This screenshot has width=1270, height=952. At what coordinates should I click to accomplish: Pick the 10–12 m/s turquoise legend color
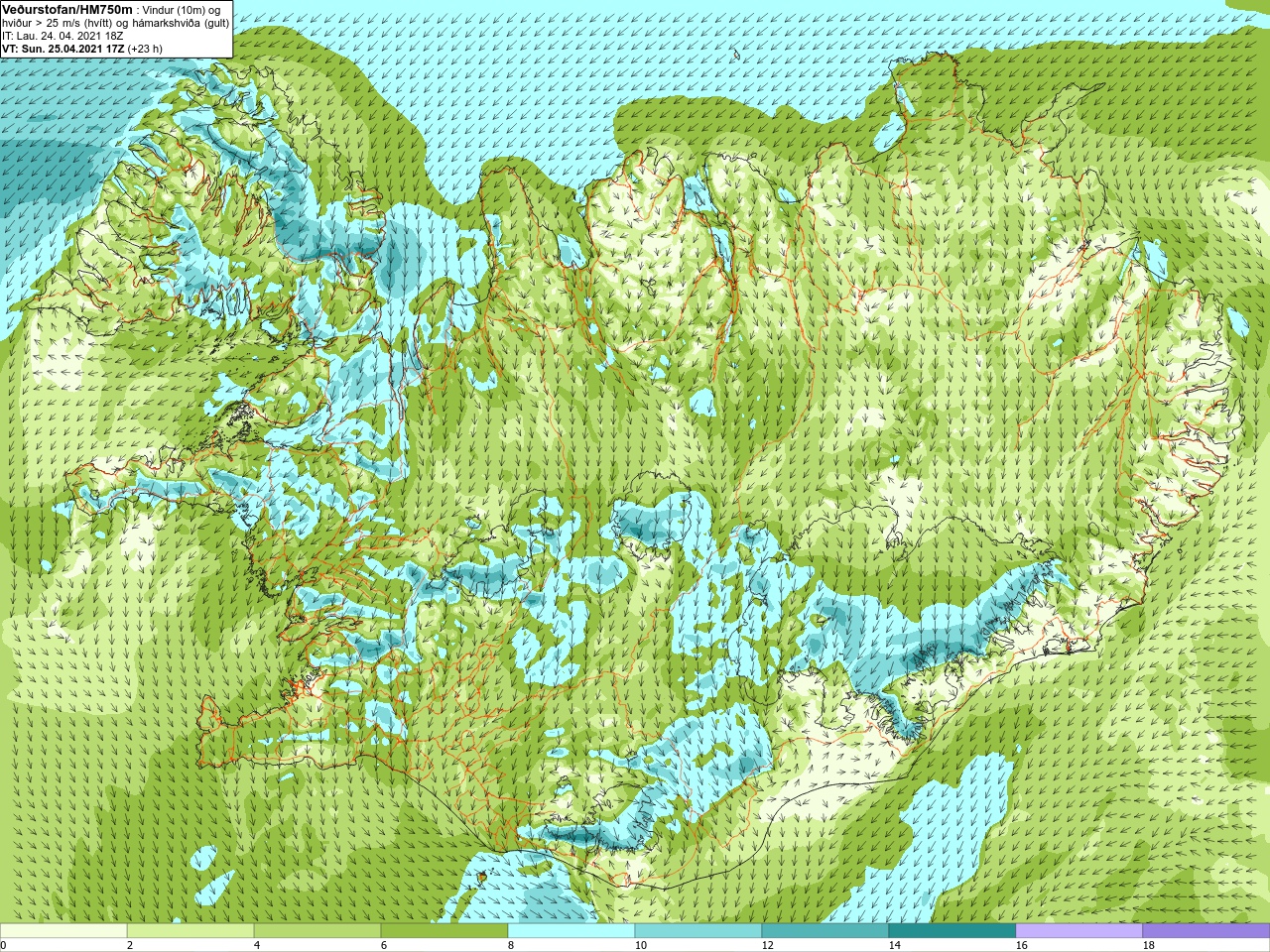click(x=698, y=931)
